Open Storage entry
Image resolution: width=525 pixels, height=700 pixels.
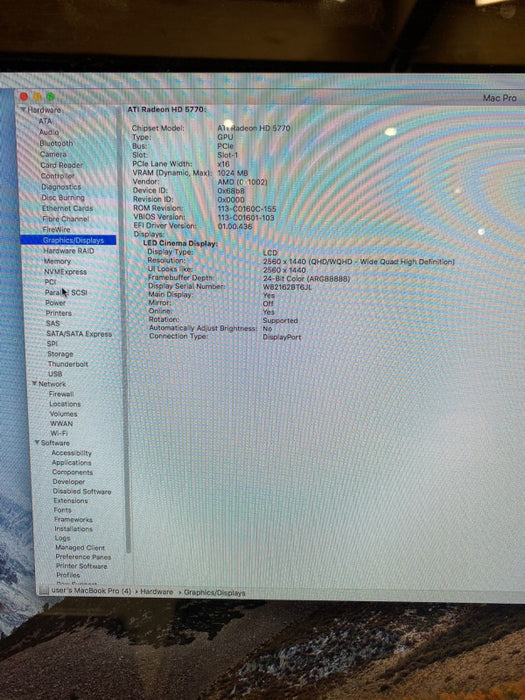click(60, 354)
